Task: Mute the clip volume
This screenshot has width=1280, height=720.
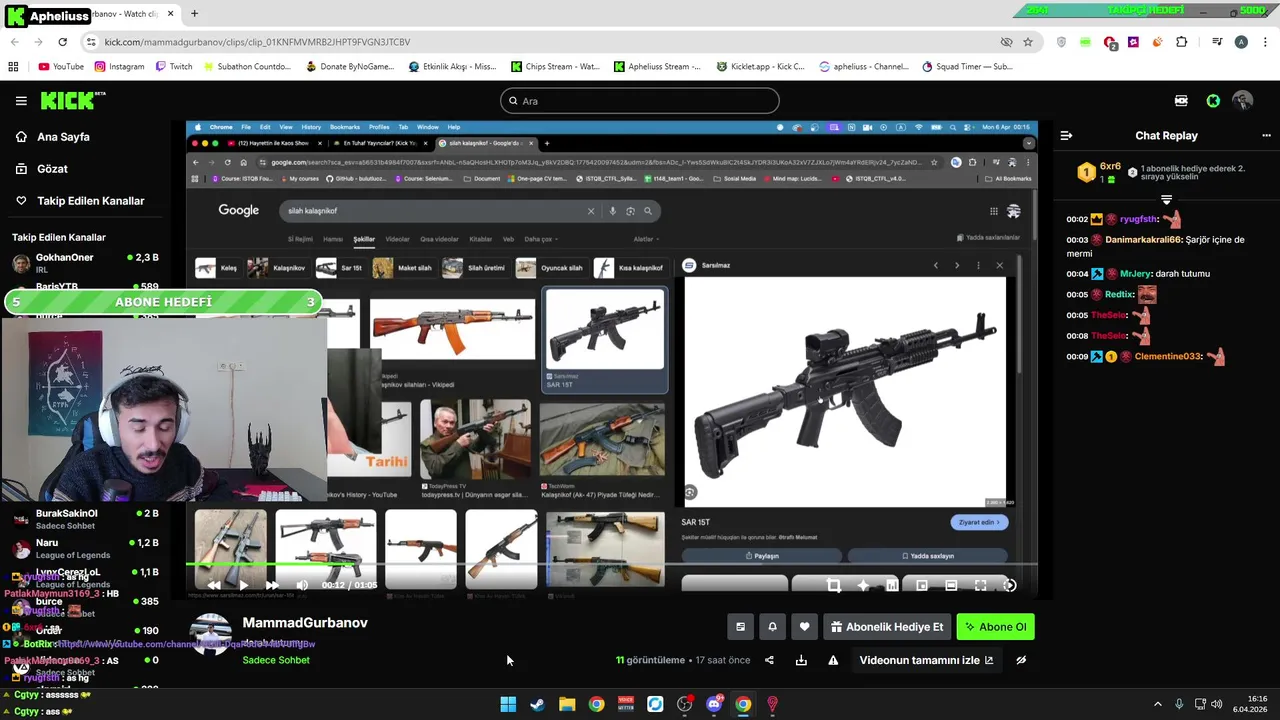Action: pos(302,585)
